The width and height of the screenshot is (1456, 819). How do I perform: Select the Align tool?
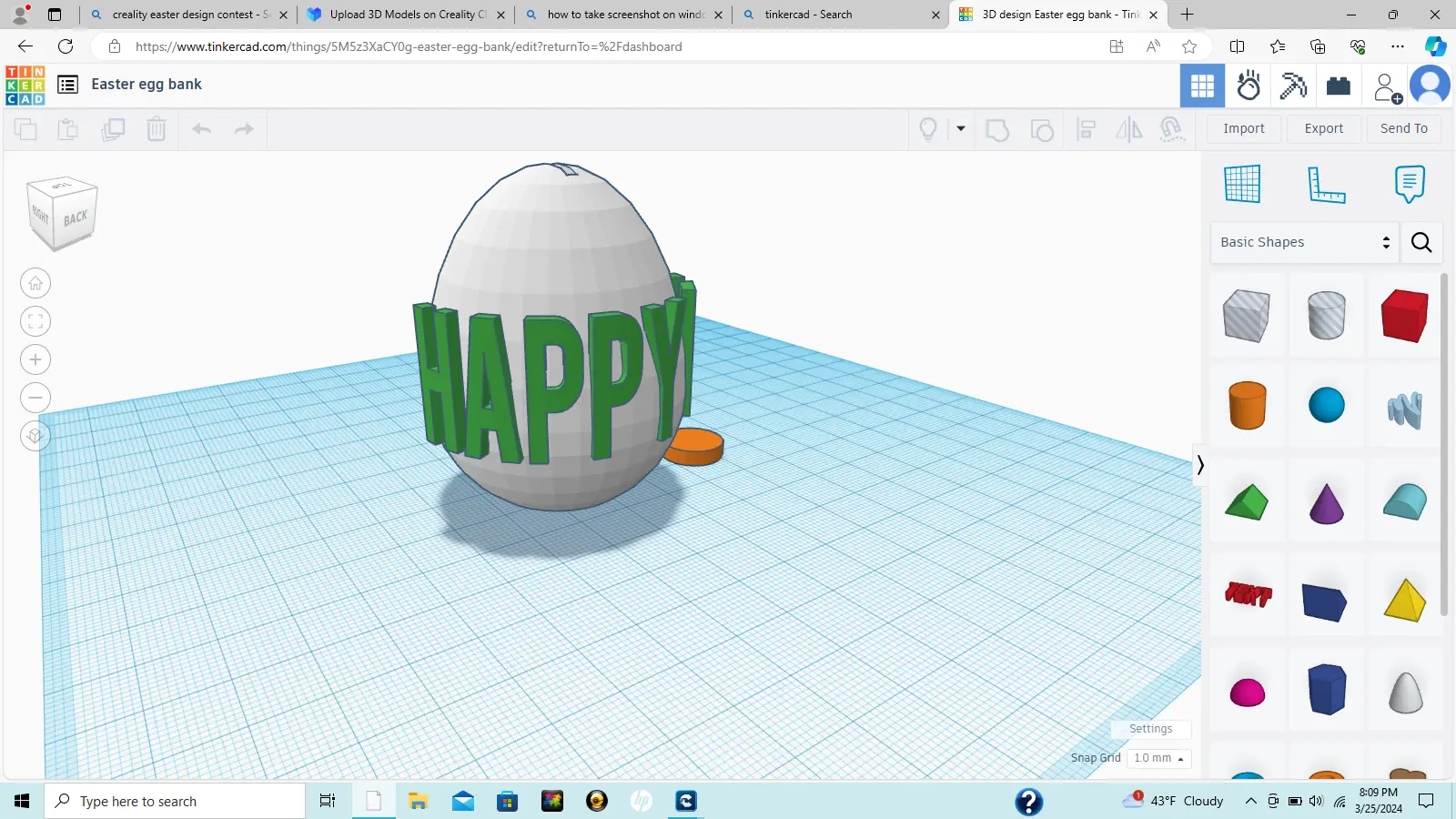(x=1086, y=128)
